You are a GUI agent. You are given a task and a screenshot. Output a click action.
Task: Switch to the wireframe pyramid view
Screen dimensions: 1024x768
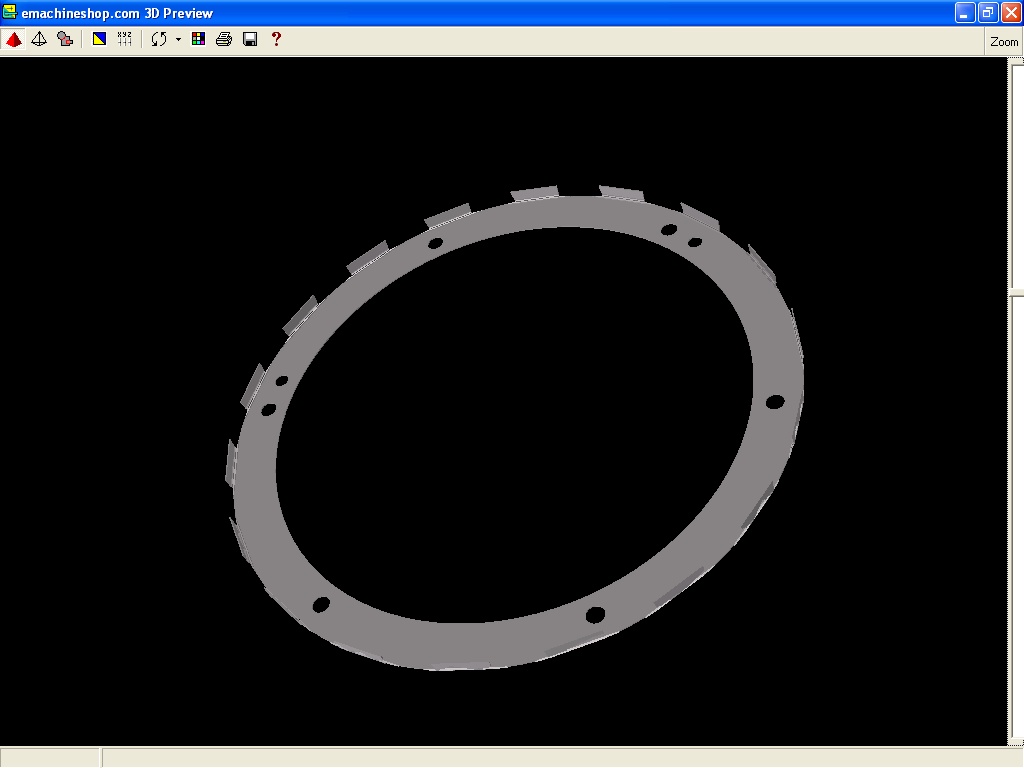39,39
